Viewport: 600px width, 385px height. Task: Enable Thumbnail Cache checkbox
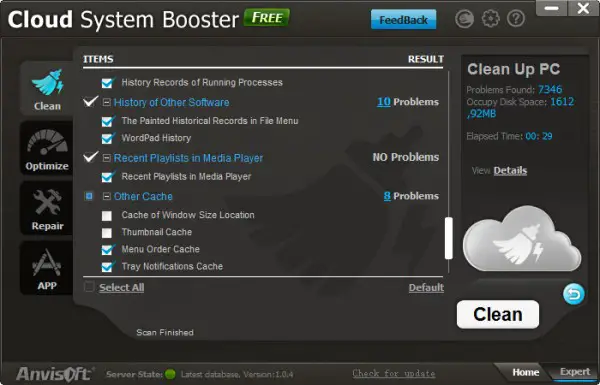(107, 233)
